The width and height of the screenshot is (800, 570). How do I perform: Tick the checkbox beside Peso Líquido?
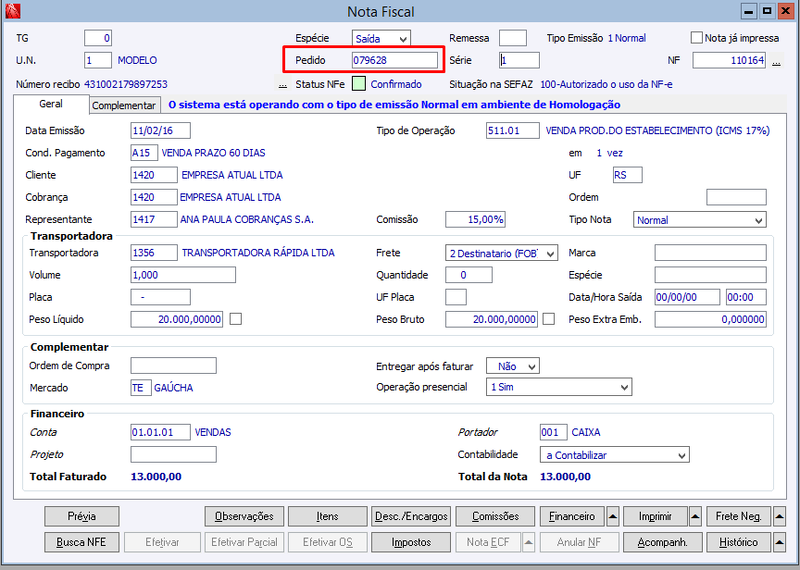click(x=236, y=319)
